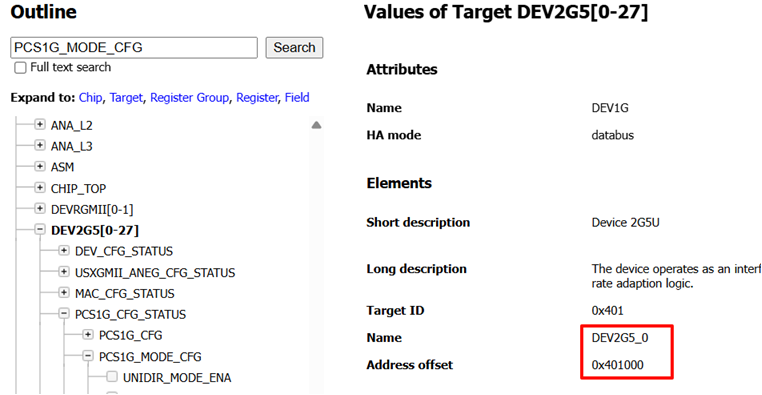Expand tree to Chip level

point(90,98)
